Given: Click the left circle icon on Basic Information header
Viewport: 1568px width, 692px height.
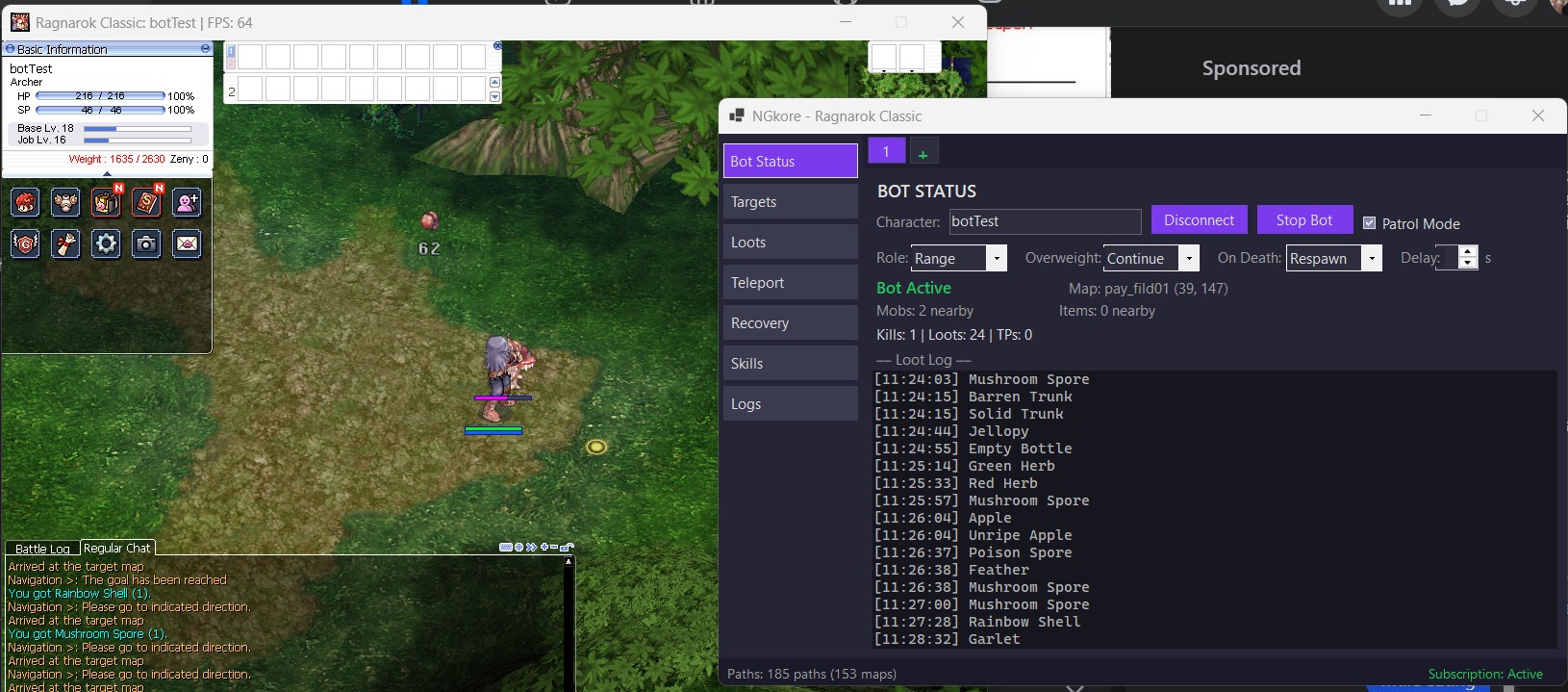Looking at the screenshot, I should 10,48.
